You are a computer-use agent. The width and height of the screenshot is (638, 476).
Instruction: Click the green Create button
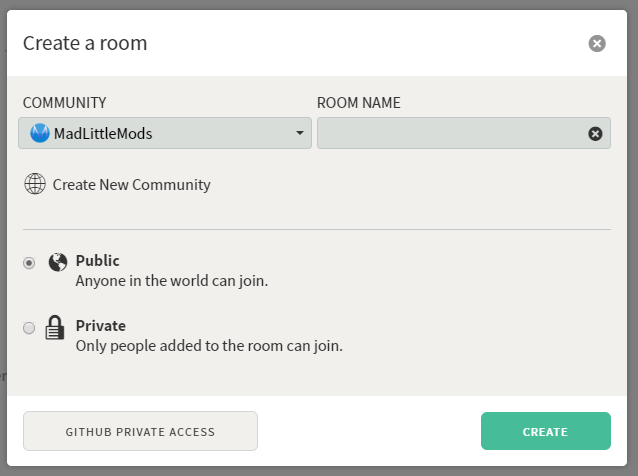545,432
